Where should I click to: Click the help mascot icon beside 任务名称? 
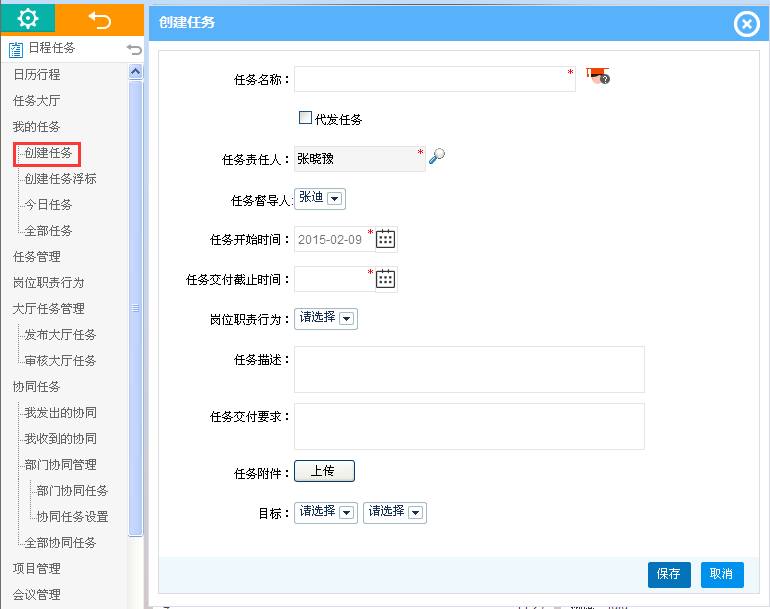click(x=598, y=76)
